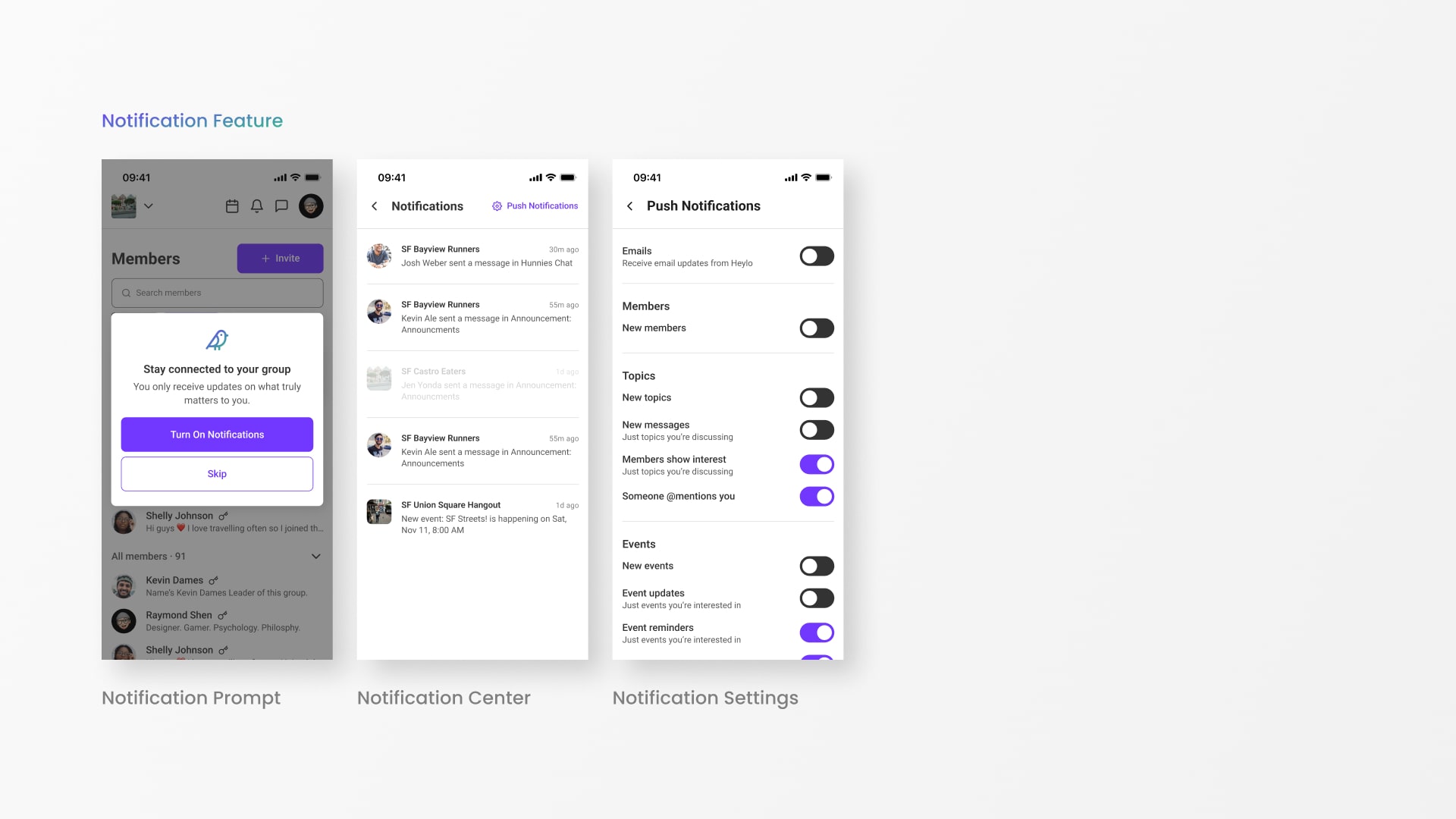Tap Skip button on notification prompt
Screen dimensions: 1456x819
click(217, 473)
